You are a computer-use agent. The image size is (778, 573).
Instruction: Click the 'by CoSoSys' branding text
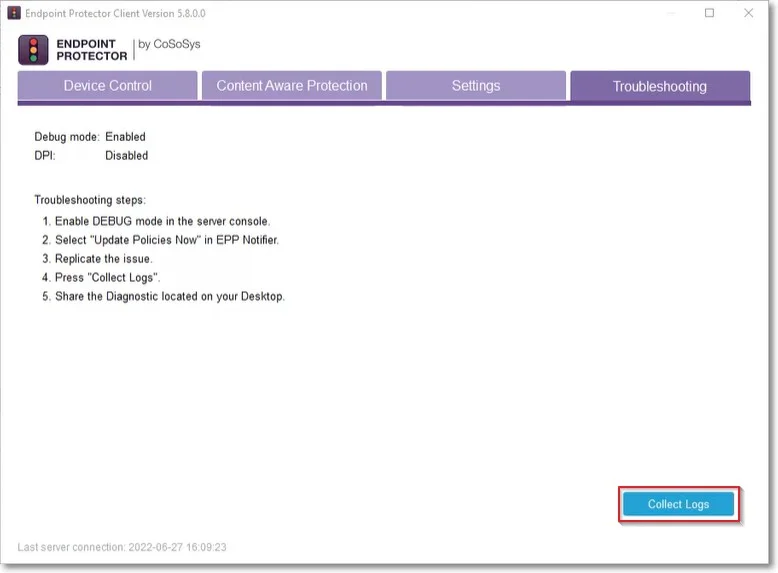click(169, 45)
